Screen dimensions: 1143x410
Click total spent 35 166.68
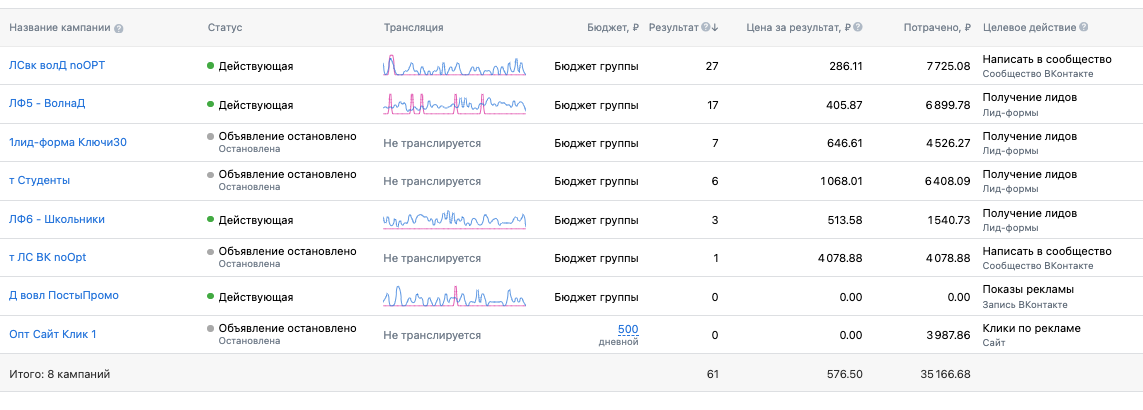coord(945,374)
